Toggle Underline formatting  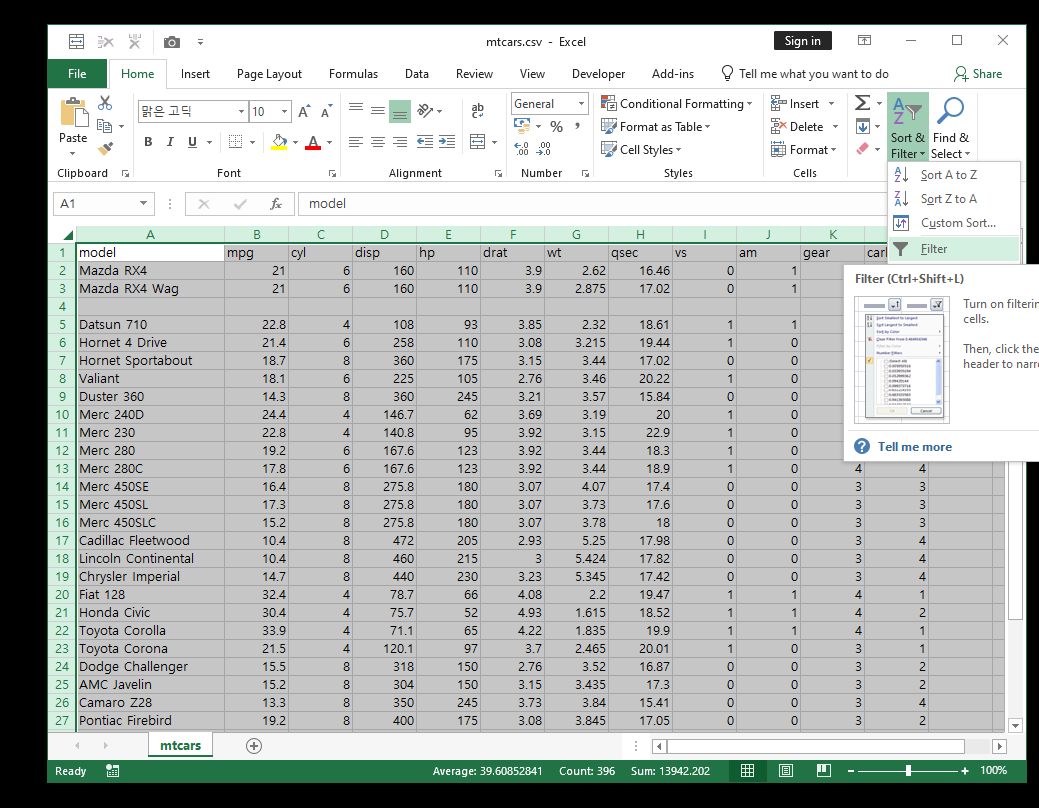tap(192, 142)
